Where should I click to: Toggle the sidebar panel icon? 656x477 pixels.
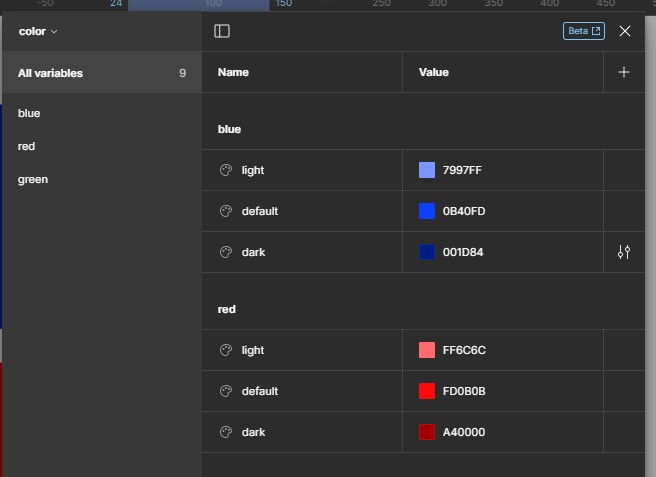pos(222,31)
